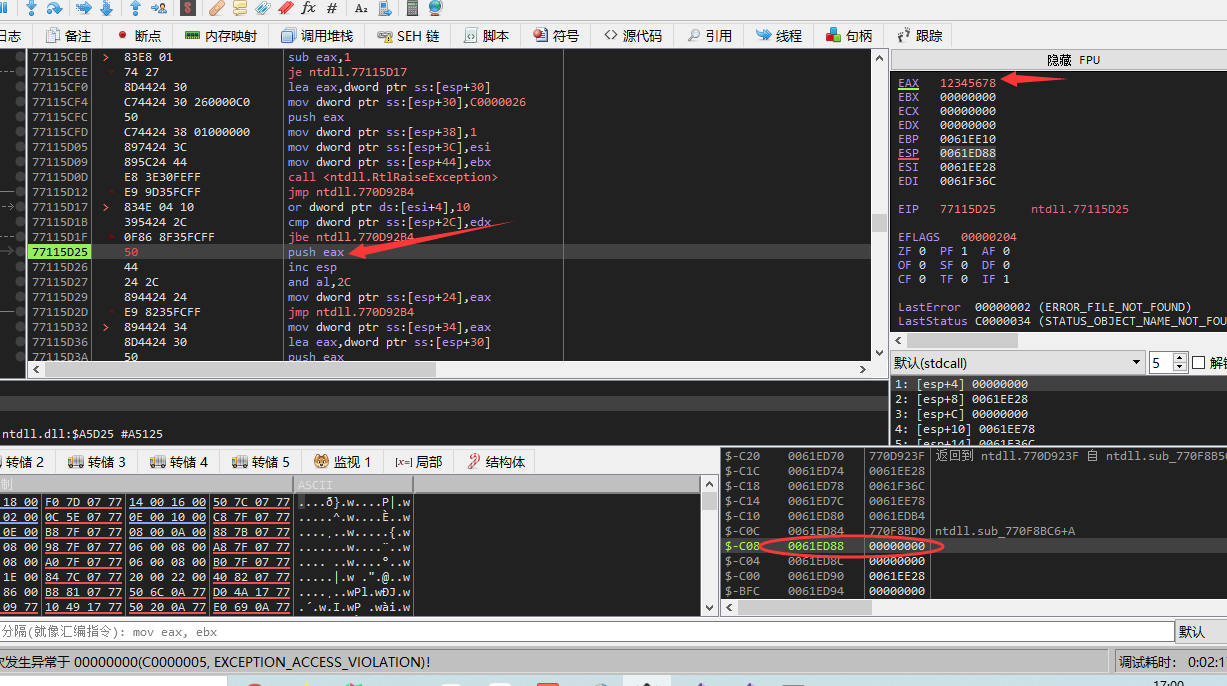Click the Trace Into toolbar icon

click(84, 8)
